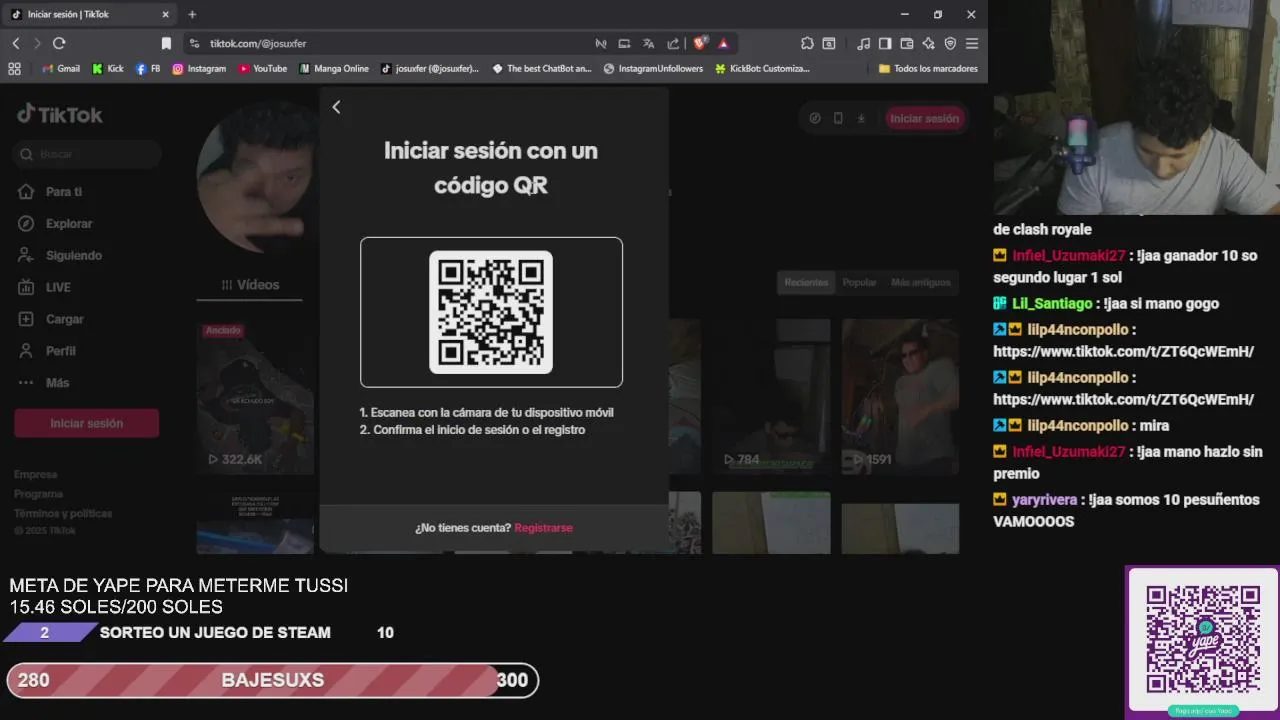Select the 'Iniciar sesión | TikTok' browser tab
Screen dimensions: 1280x720
91,14
